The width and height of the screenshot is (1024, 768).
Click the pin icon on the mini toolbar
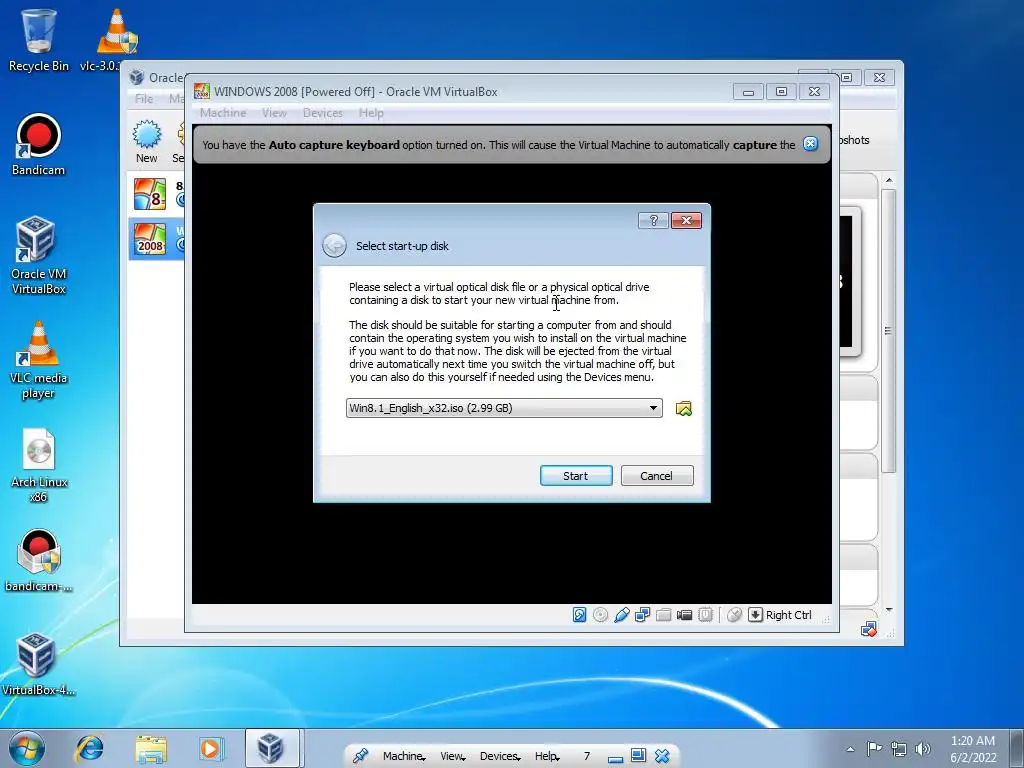[x=360, y=756]
